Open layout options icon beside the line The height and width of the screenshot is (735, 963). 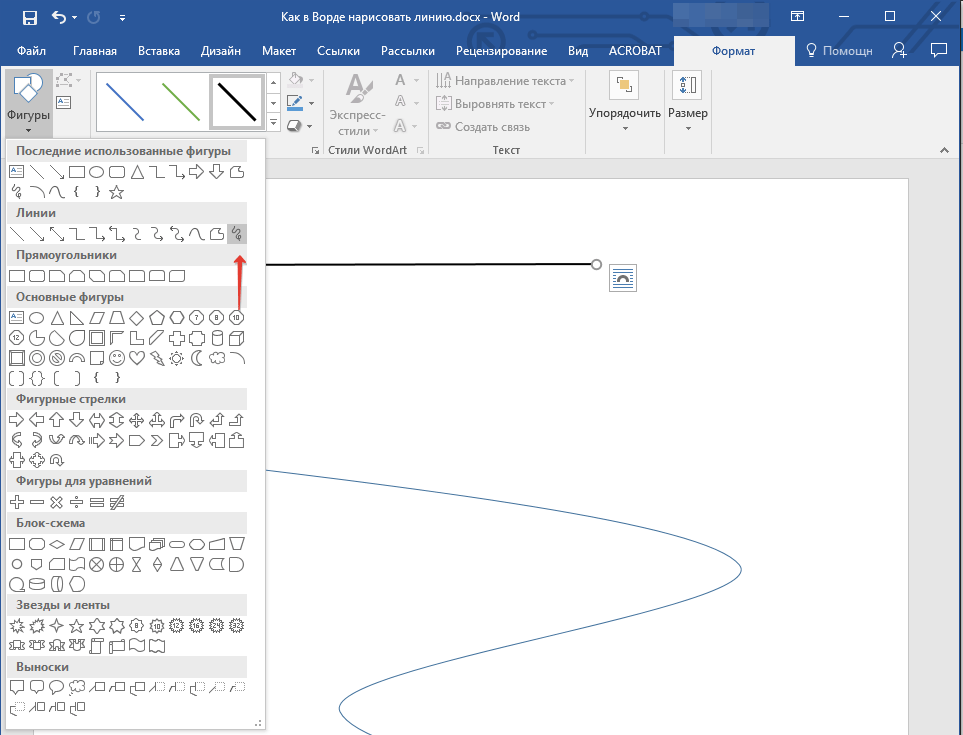click(623, 279)
